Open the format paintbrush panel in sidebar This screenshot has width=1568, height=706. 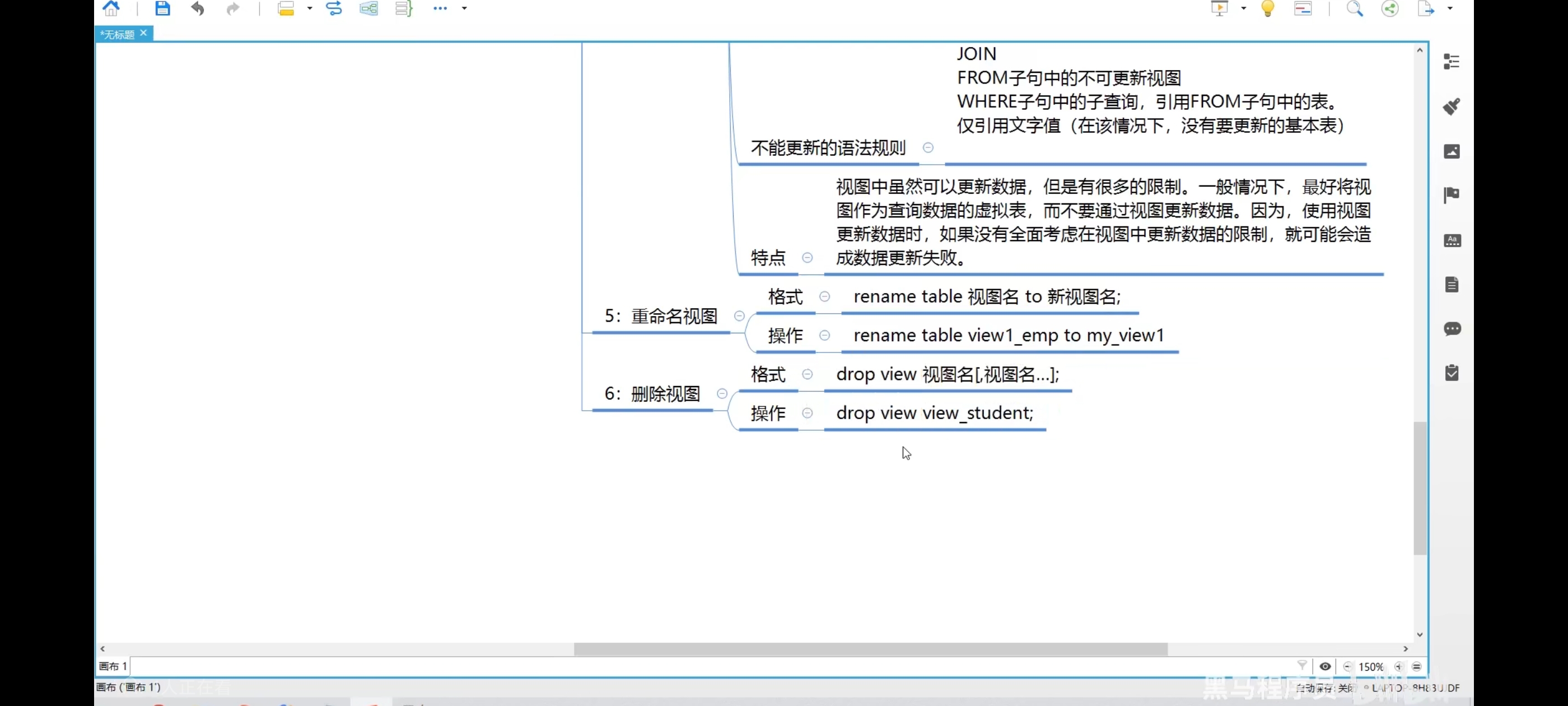pyautogui.click(x=1451, y=106)
